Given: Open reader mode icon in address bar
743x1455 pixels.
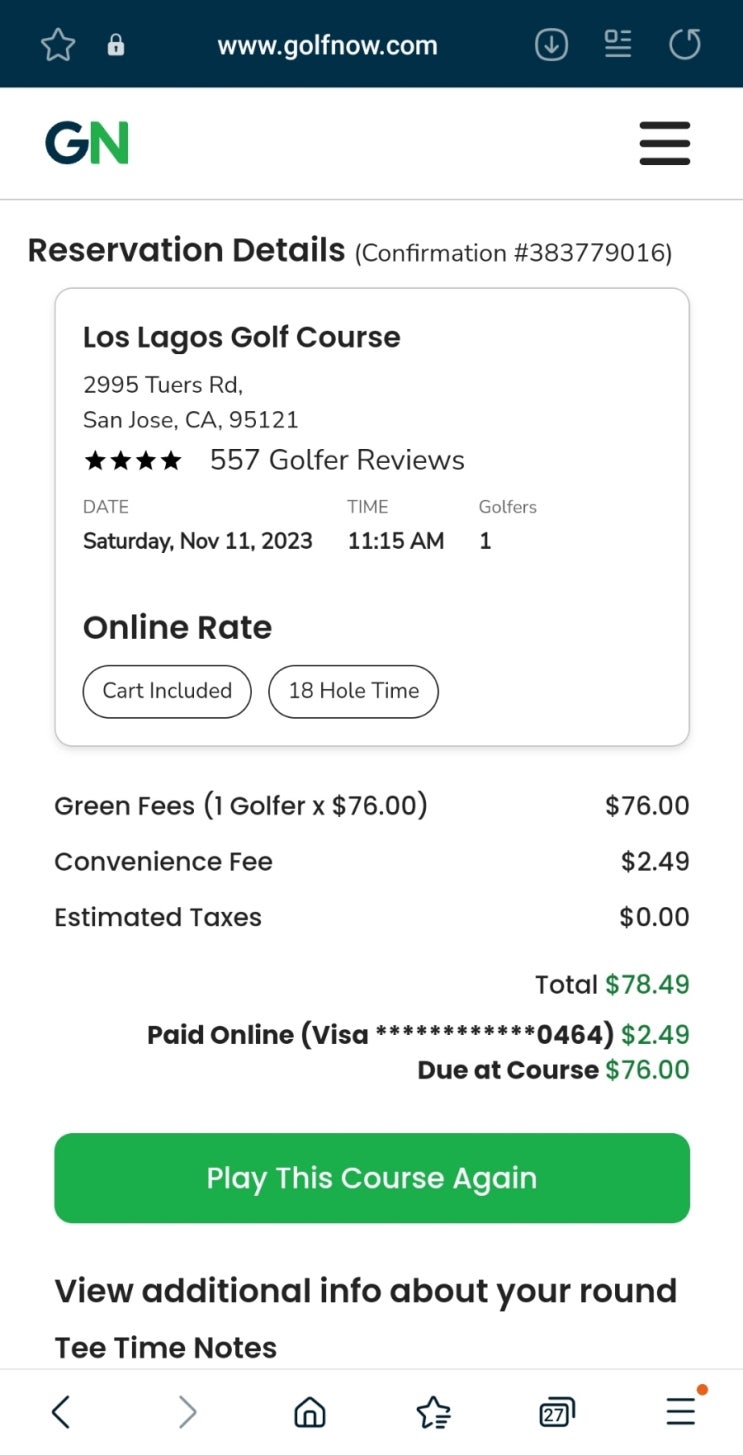Looking at the screenshot, I should 618,44.
